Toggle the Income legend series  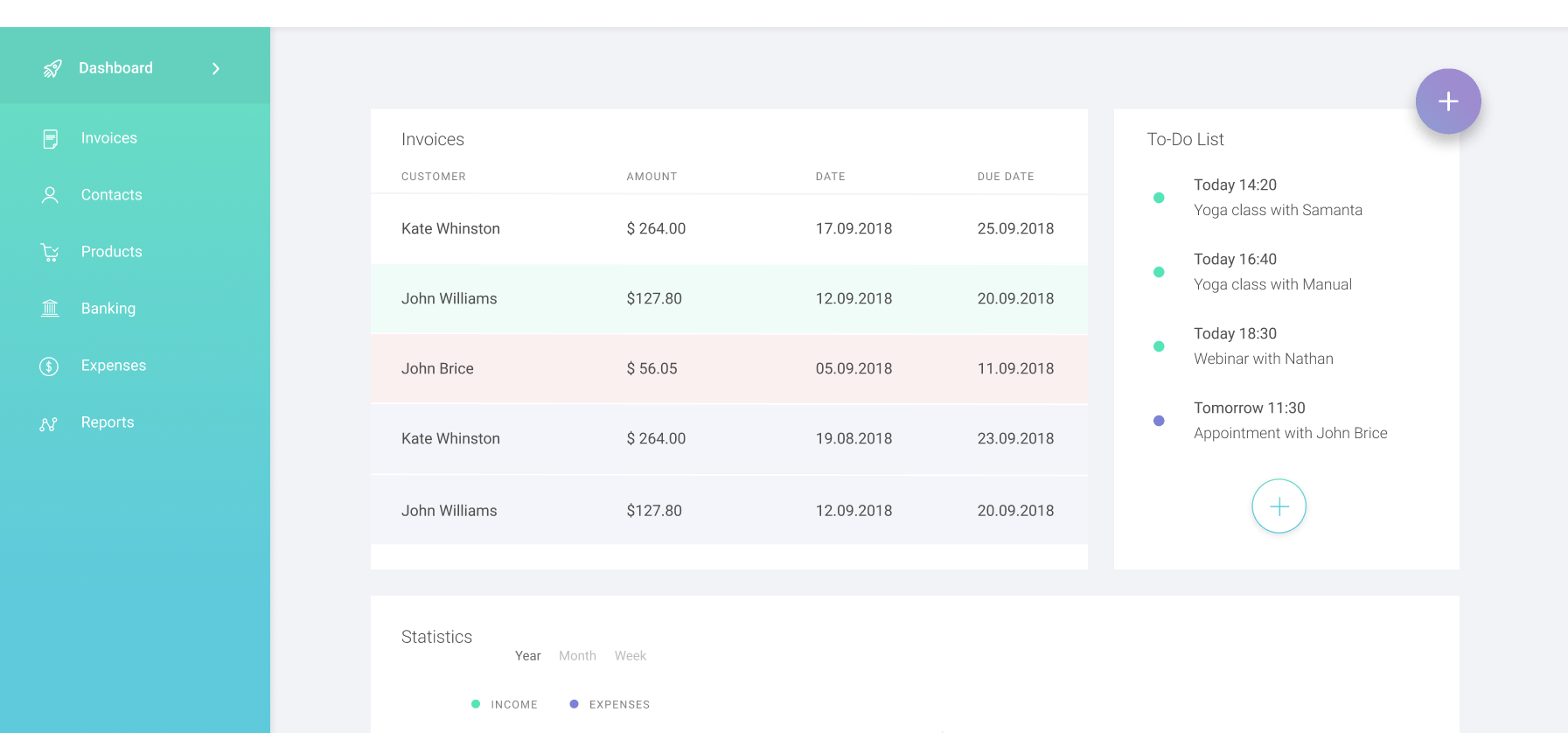point(505,704)
